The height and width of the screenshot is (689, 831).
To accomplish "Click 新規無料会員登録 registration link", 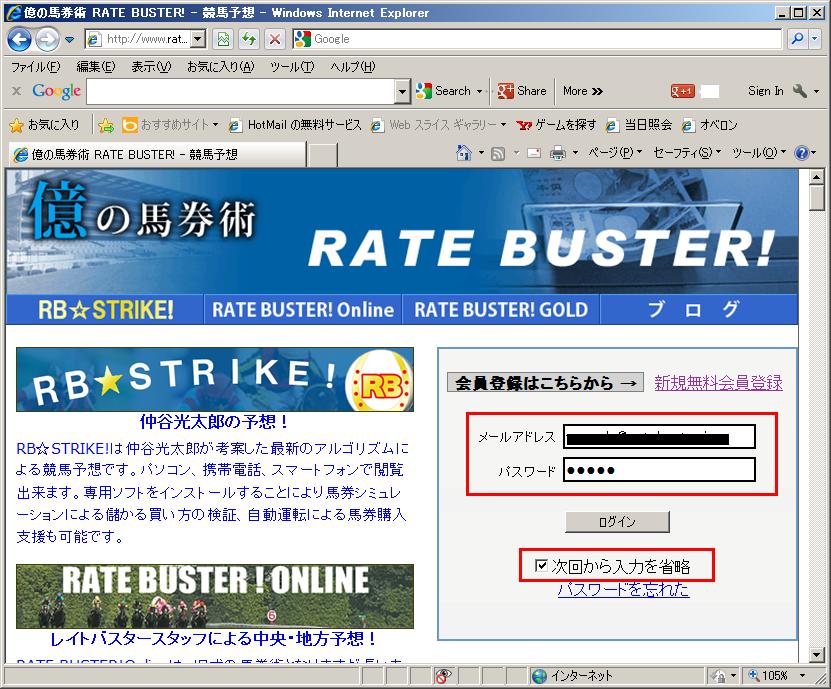I will (x=718, y=382).
